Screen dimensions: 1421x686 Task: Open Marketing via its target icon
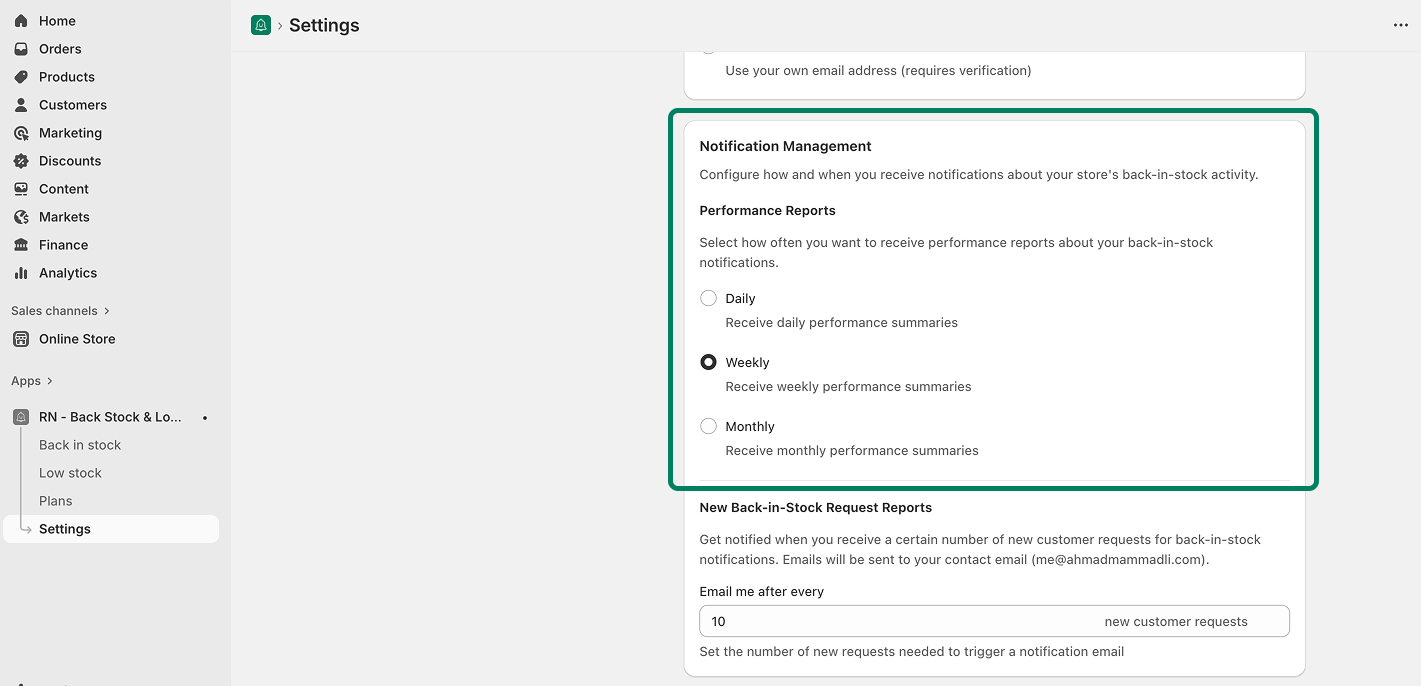coord(21,133)
